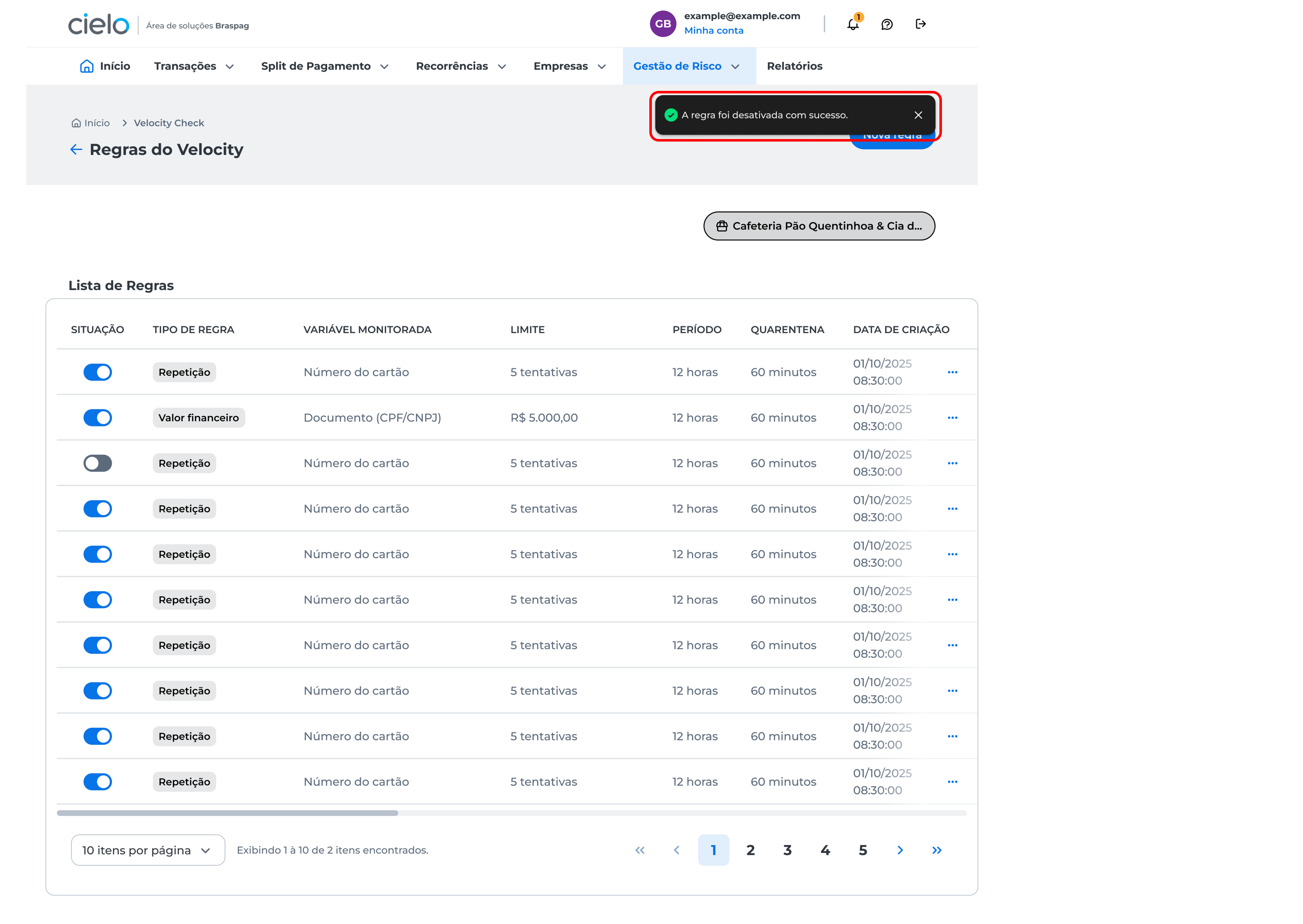Go to next page arrow
Screen dimensions: 1303x924
pyautogui.click(x=900, y=850)
